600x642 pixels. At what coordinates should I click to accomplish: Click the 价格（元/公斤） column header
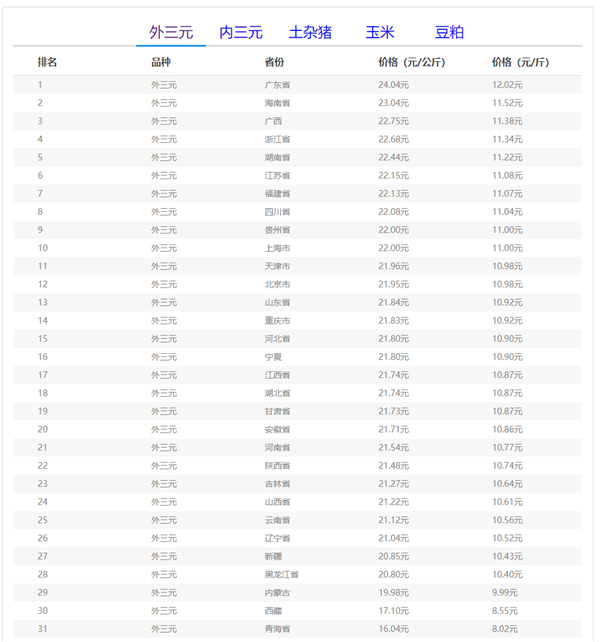(412, 62)
